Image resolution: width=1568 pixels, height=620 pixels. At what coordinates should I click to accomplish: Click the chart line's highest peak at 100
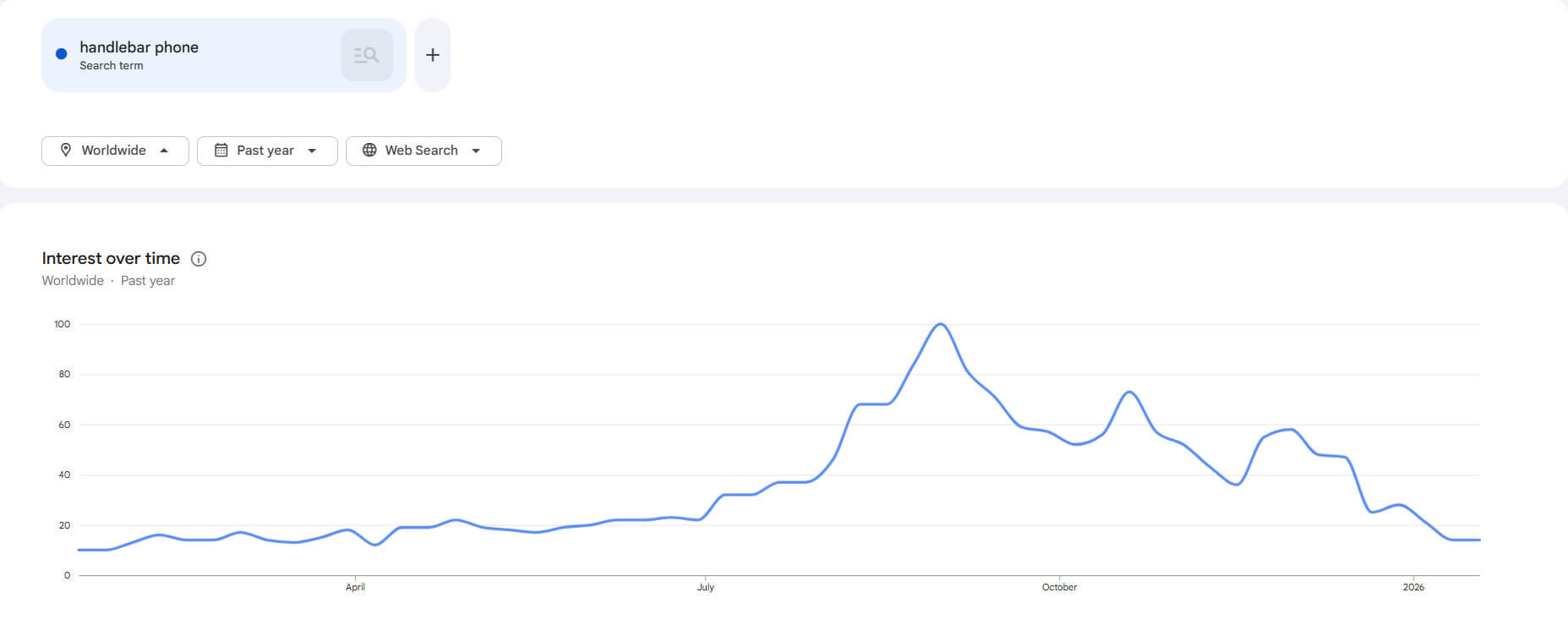(x=940, y=324)
